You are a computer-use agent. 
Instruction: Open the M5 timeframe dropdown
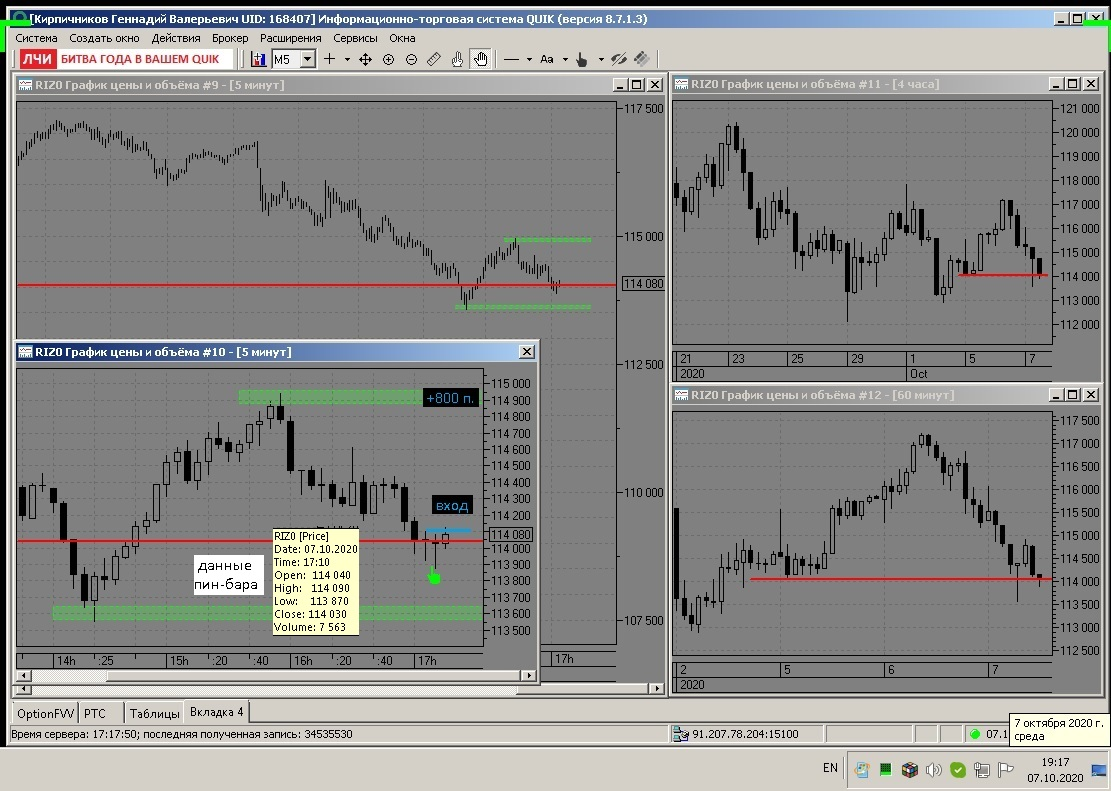tap(308, 60)
